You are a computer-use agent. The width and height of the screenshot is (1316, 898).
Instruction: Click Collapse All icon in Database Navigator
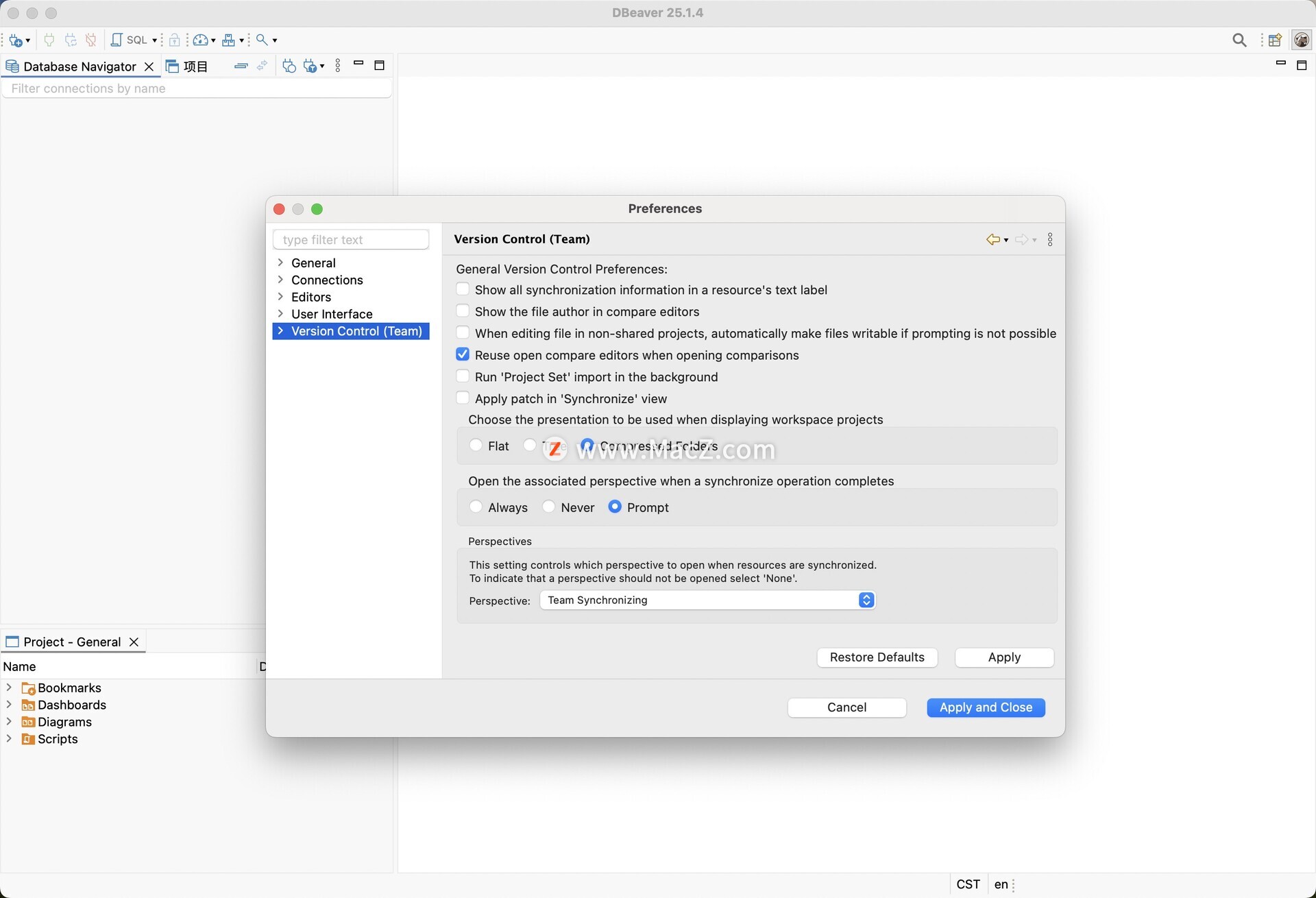coord(241,66)
